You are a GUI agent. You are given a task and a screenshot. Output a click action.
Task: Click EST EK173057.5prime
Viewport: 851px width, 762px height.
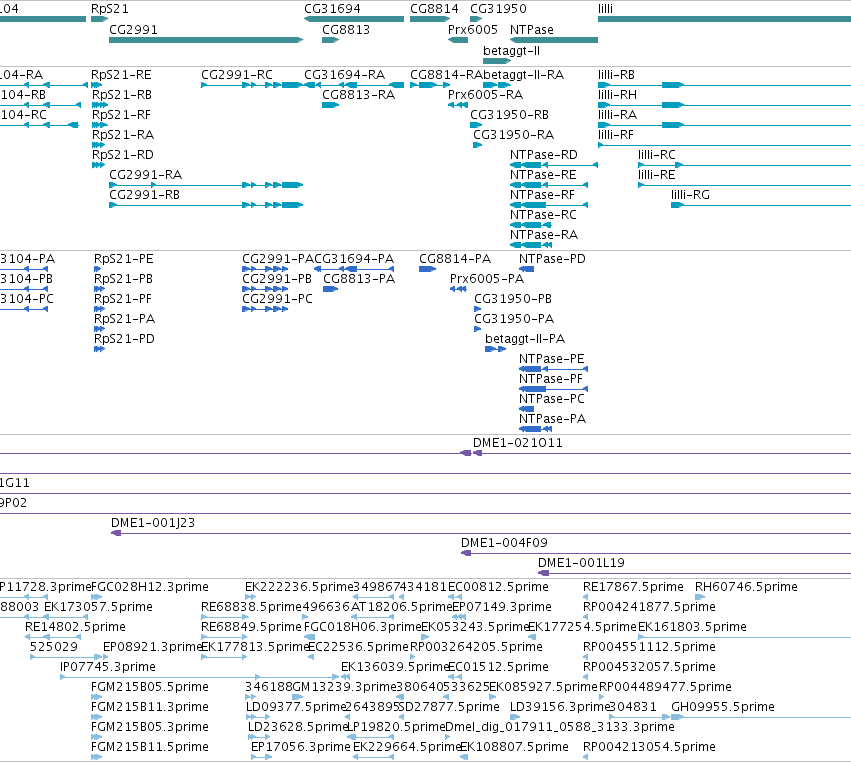pos(98,607)
